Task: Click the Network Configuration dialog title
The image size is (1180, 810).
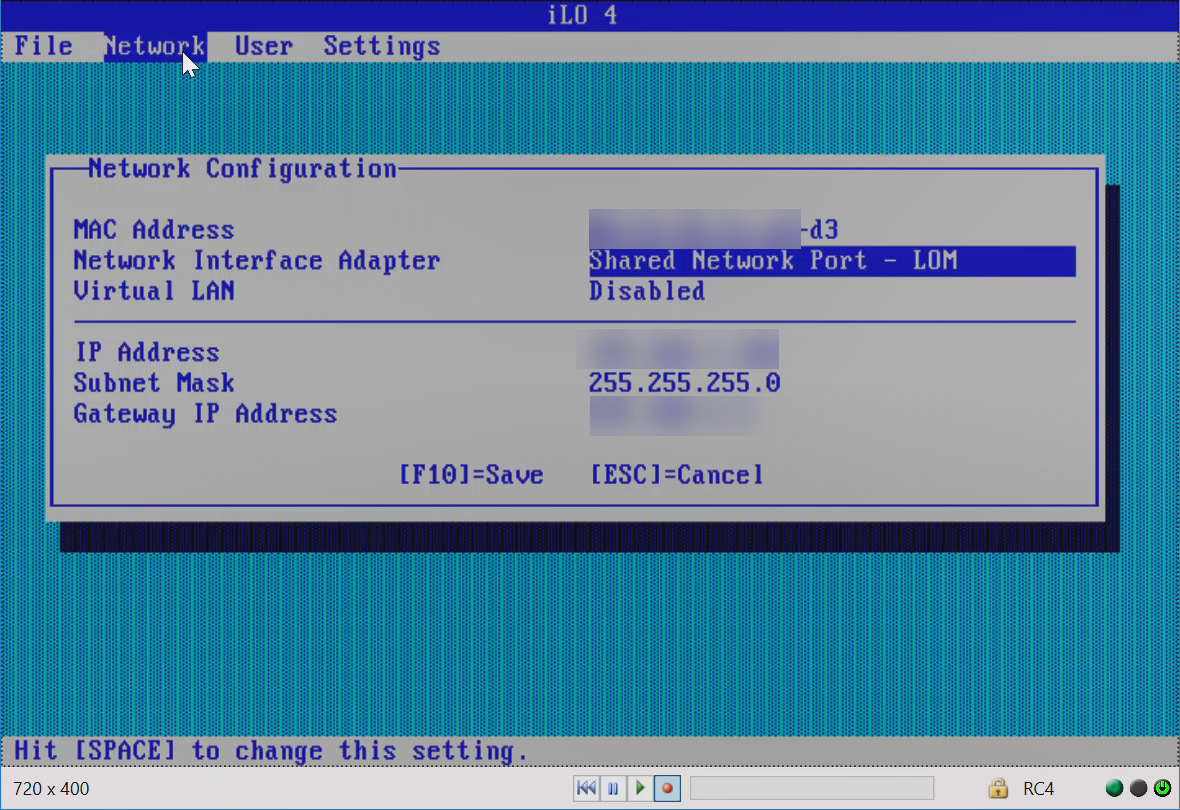Action: click(x=242, y=169)
